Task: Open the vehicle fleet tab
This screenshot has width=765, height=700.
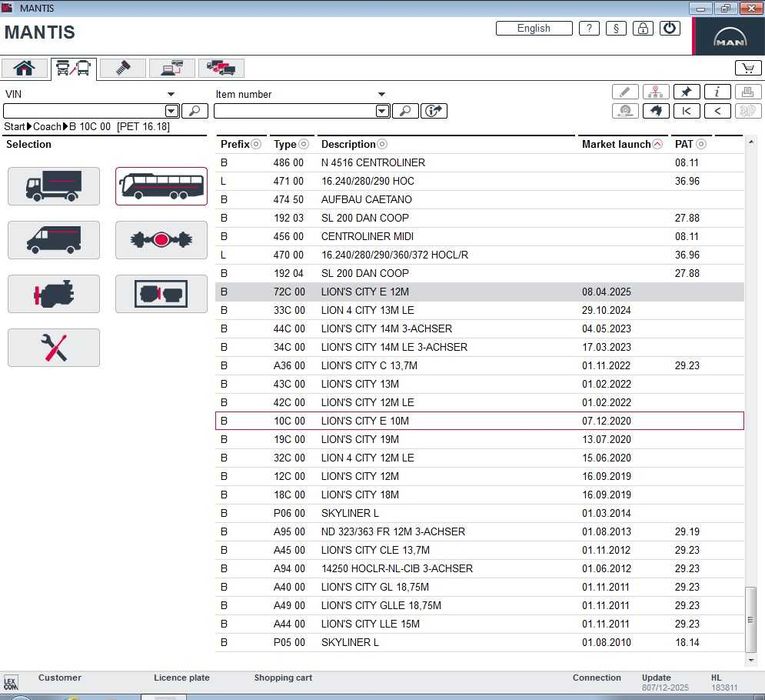Action: [221, 68]
